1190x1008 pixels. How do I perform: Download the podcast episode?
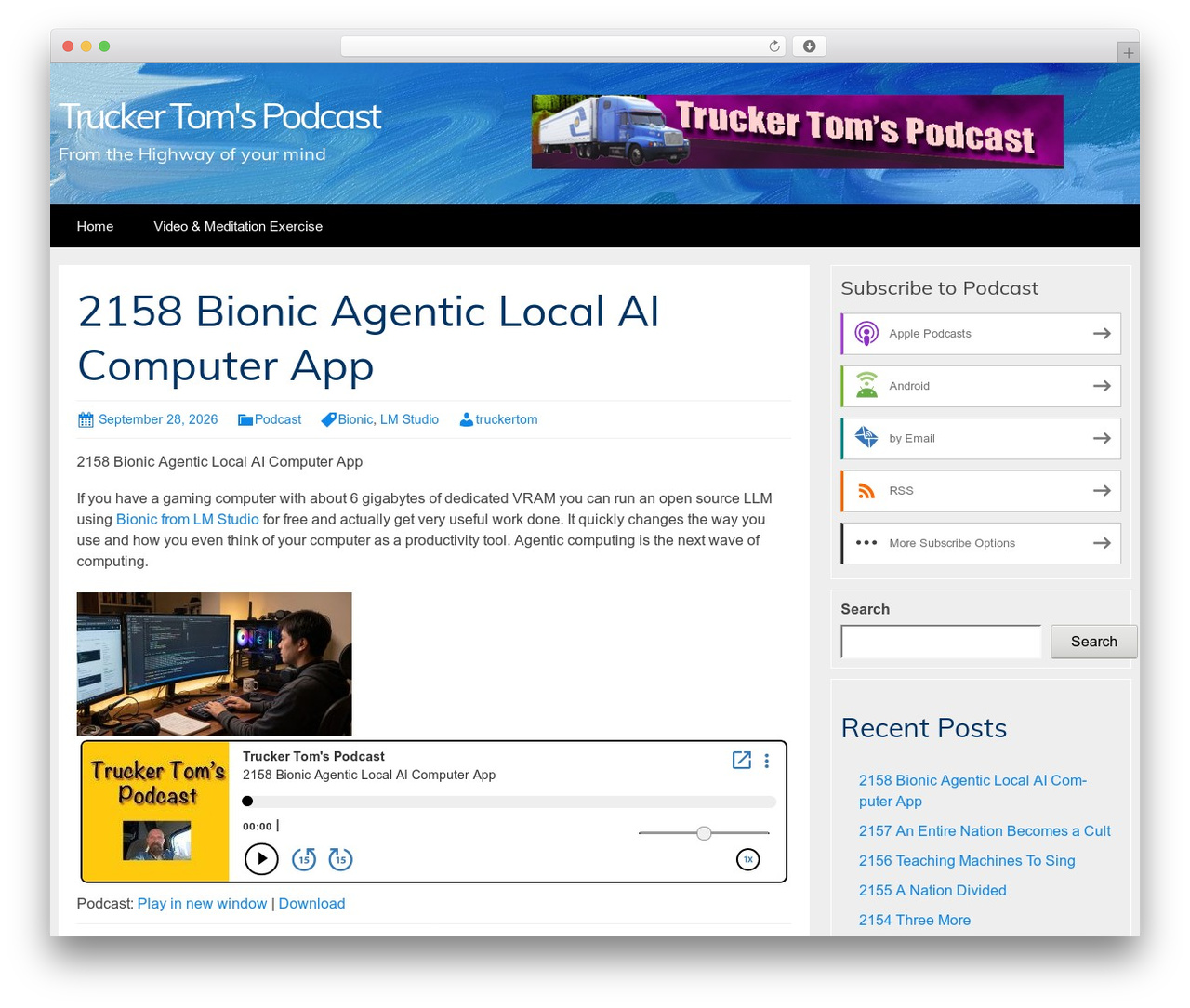click(311, 903)
